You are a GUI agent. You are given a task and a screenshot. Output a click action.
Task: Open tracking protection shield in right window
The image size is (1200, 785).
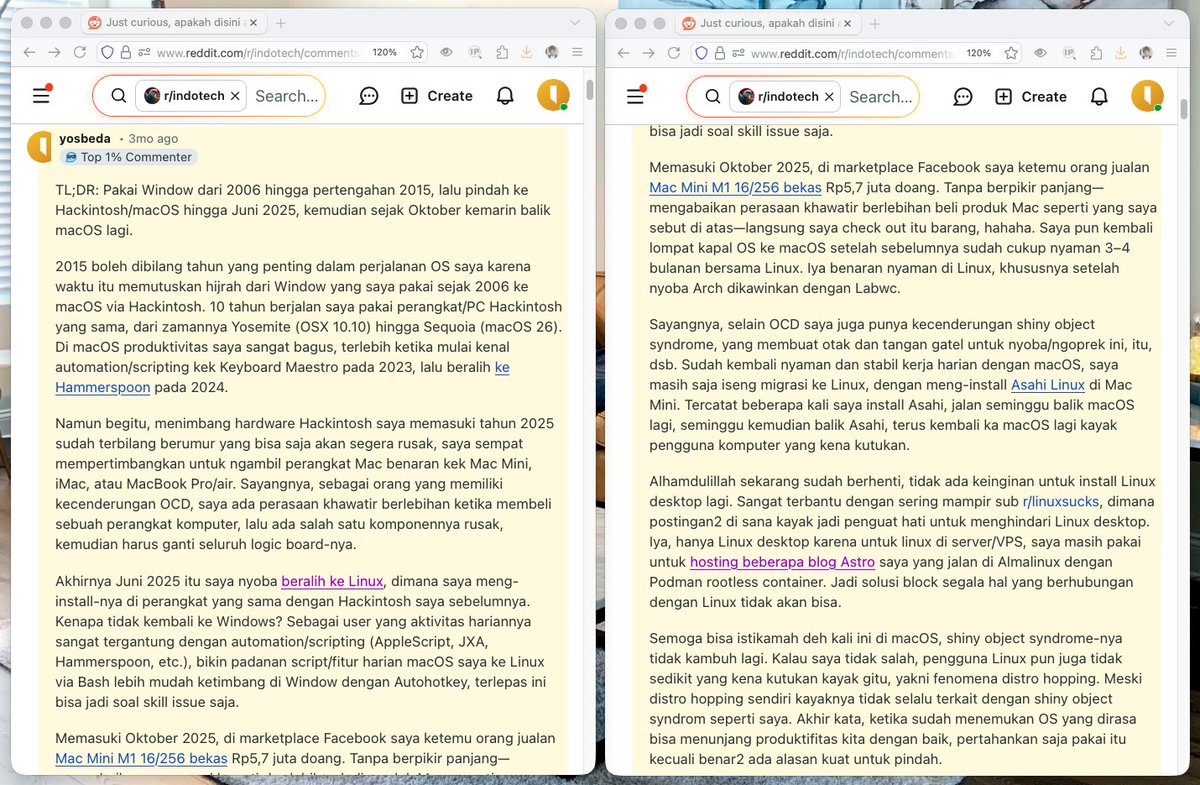pos(702,52)
